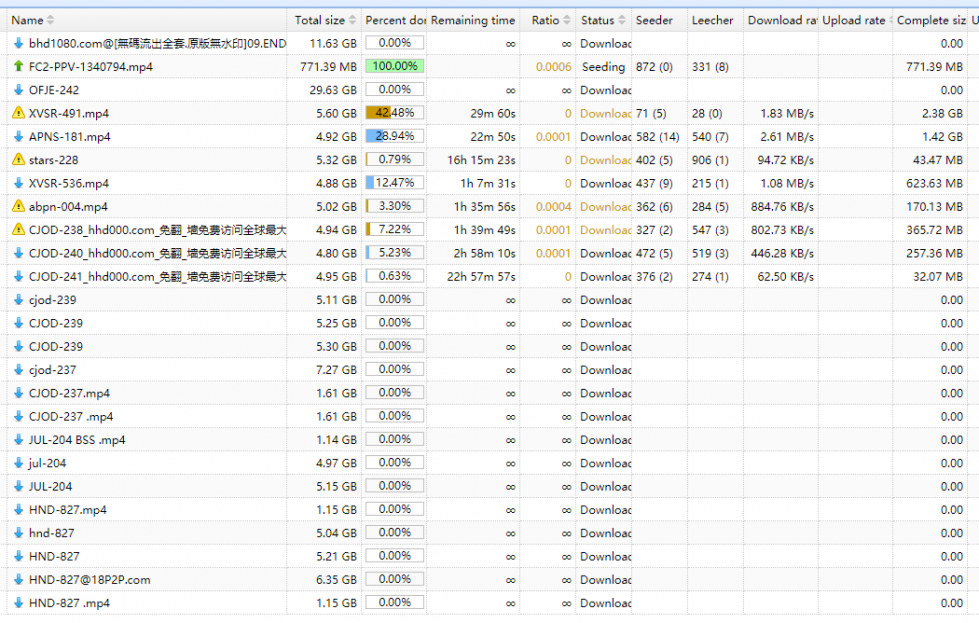Click the sort arrows beside the Ratio header
The width and height of the screenshot is (979, 623).
click(x=566, y=20)
